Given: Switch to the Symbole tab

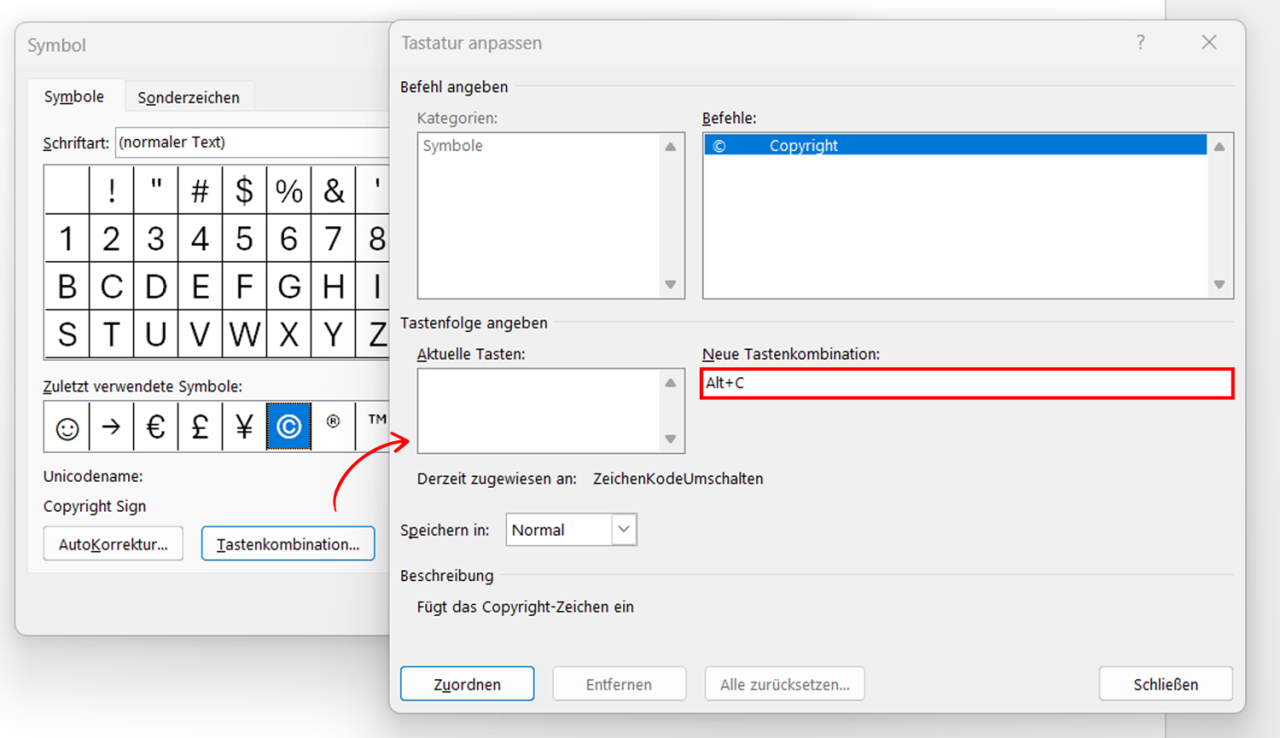Looking at the screenshot, I should (x=74, y=96).
